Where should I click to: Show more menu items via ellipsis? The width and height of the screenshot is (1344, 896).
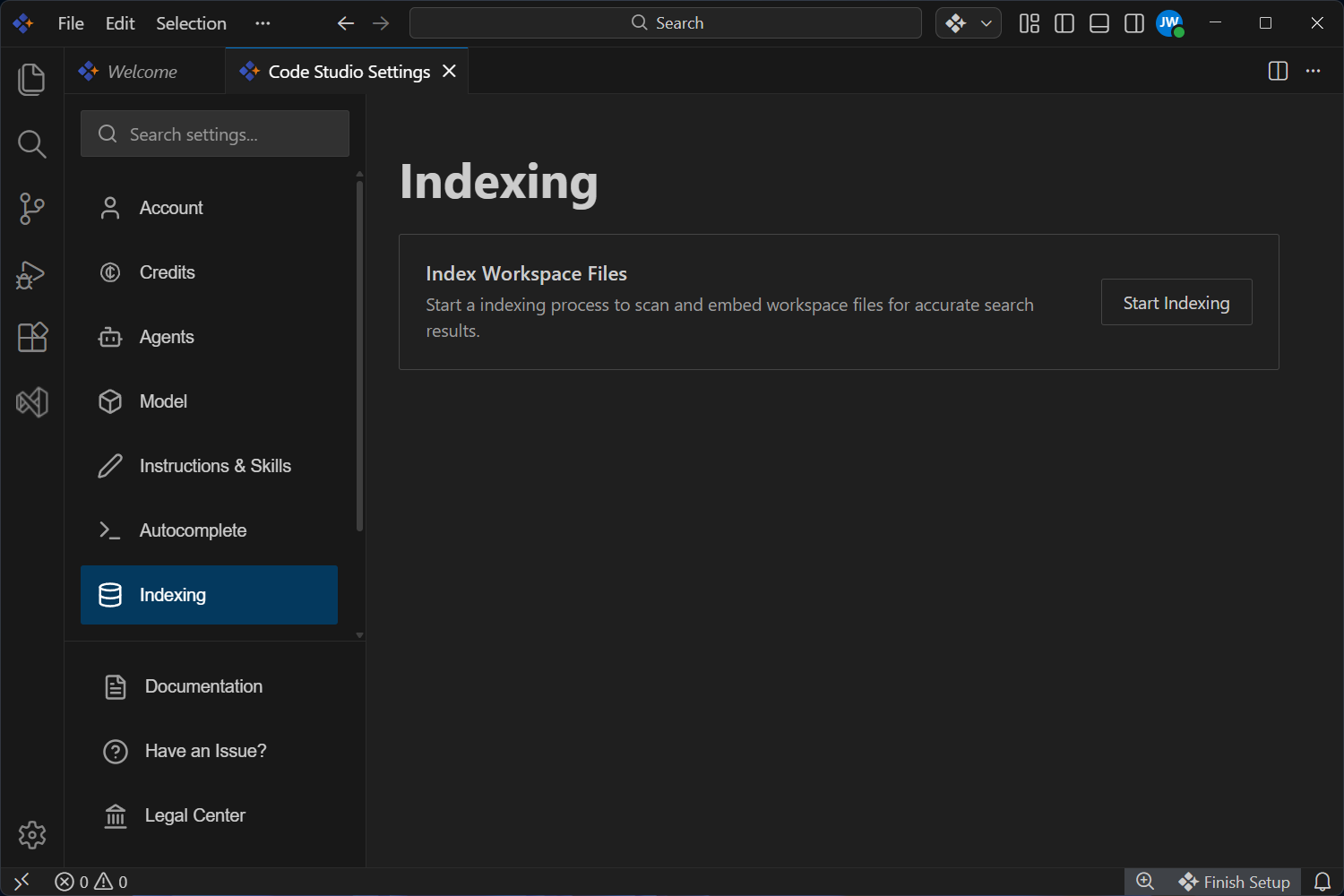tap(263, 23)
